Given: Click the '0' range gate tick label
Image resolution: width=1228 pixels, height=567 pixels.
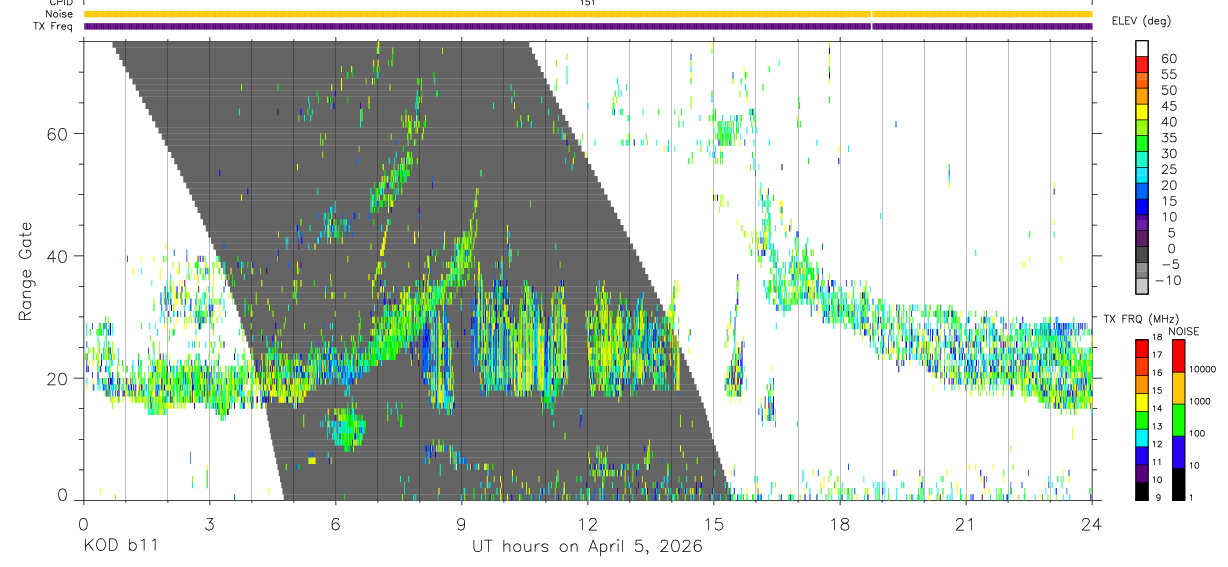Looking at the screenshot, I should tap(62, 496).
